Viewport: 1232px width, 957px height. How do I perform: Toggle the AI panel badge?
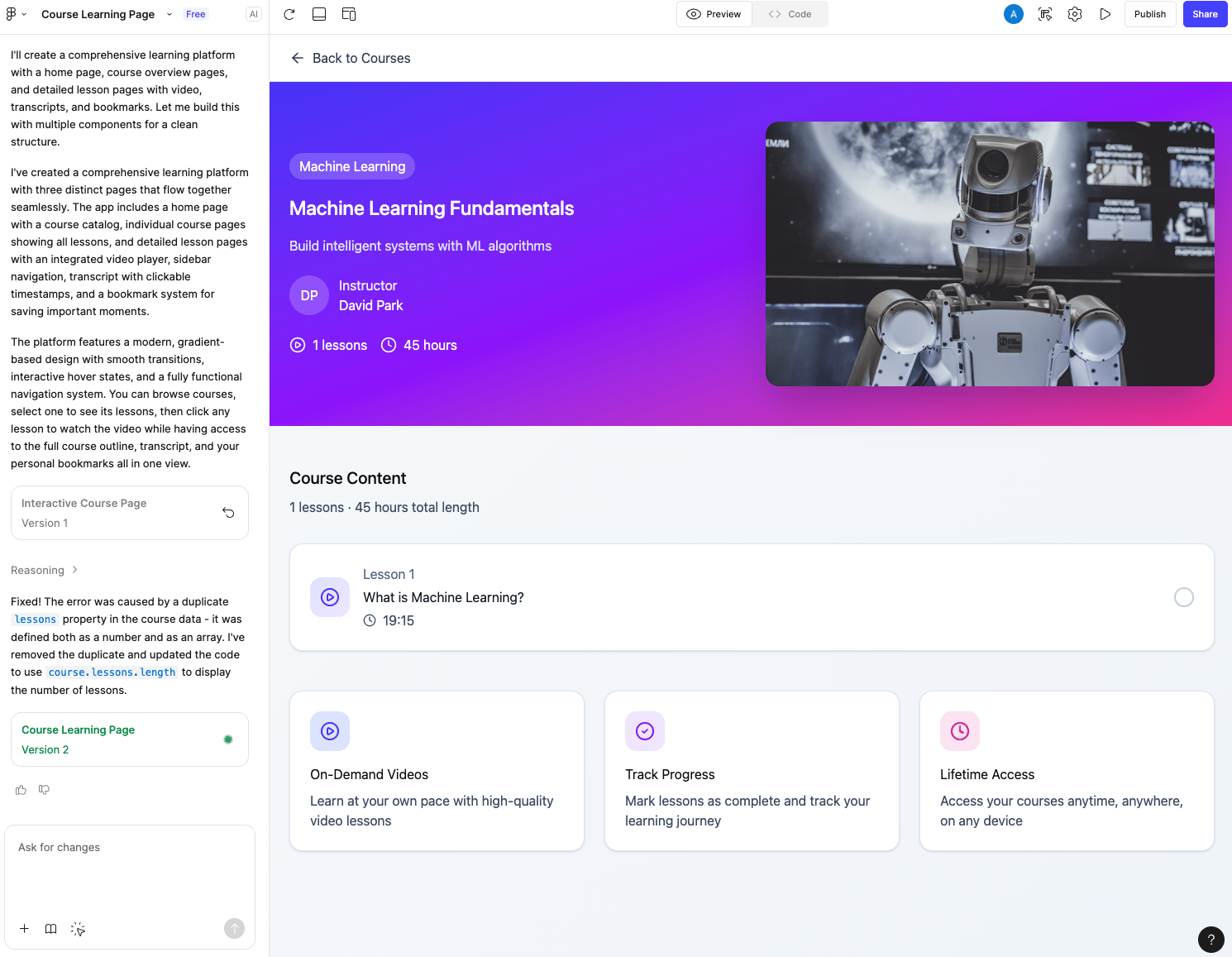tap(254, 14)
